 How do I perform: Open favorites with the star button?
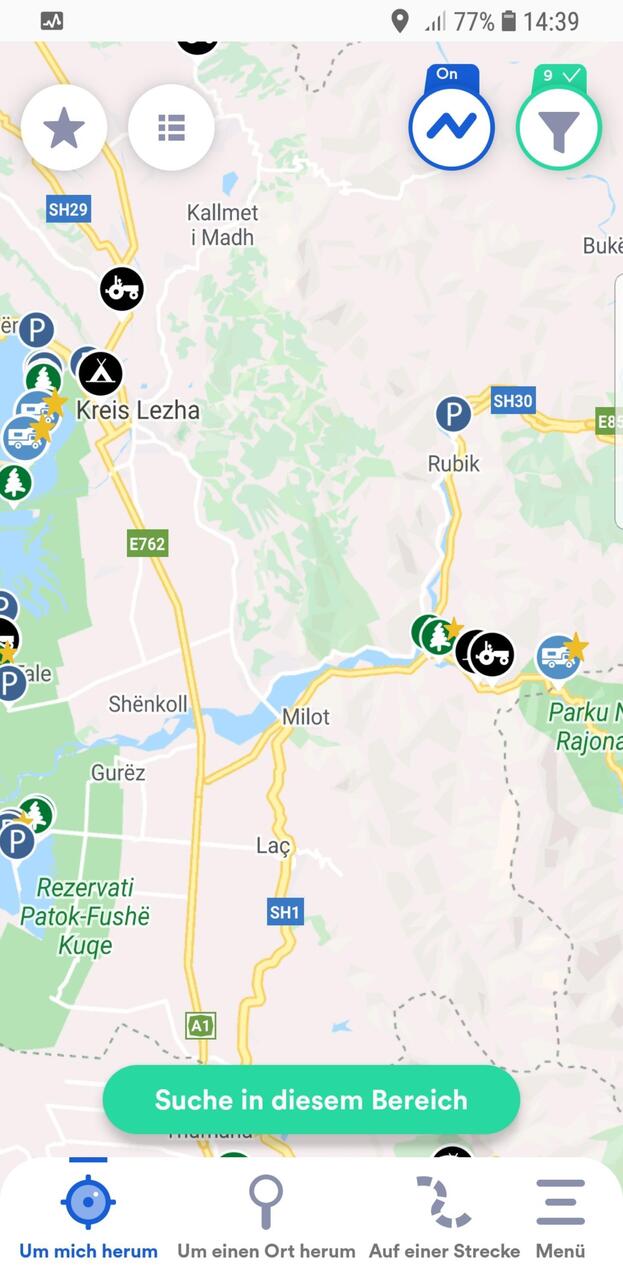(x=64, y=128)
